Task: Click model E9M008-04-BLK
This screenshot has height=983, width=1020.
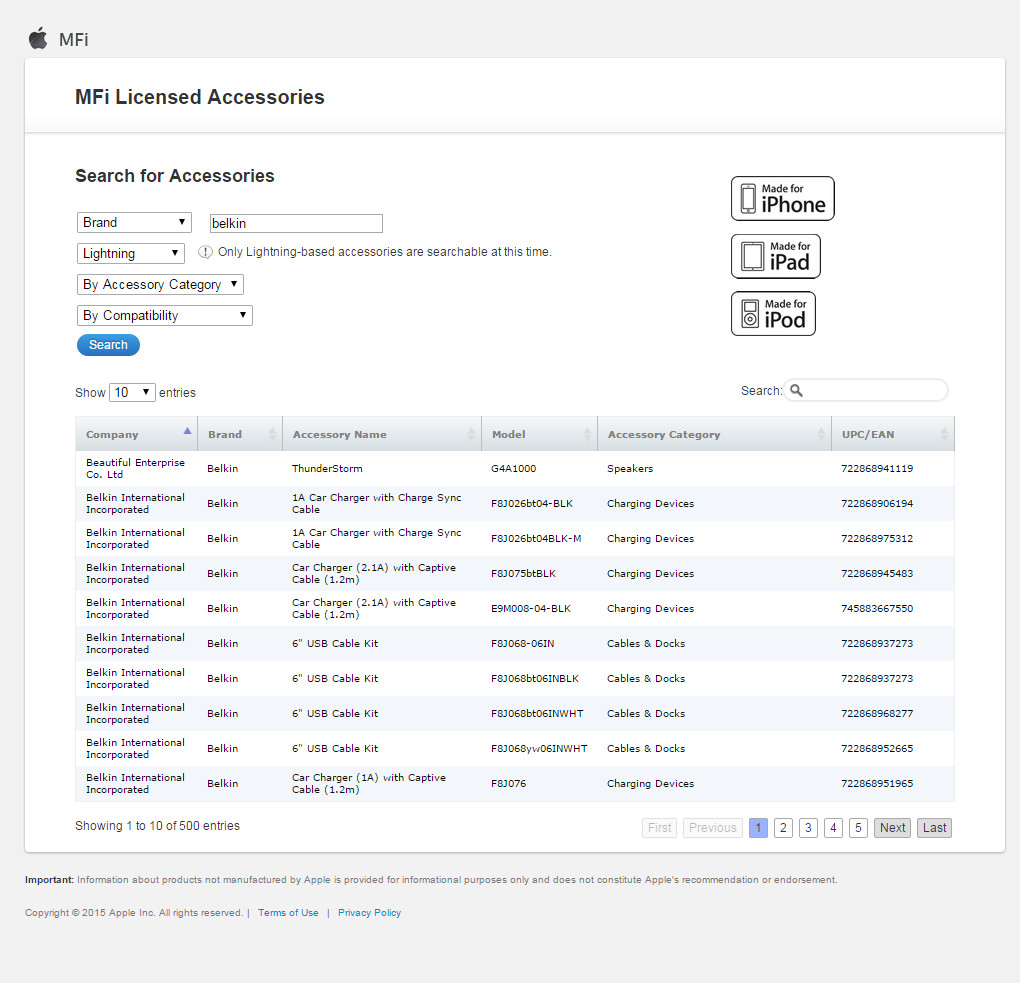Action: [x=531, y=608]
